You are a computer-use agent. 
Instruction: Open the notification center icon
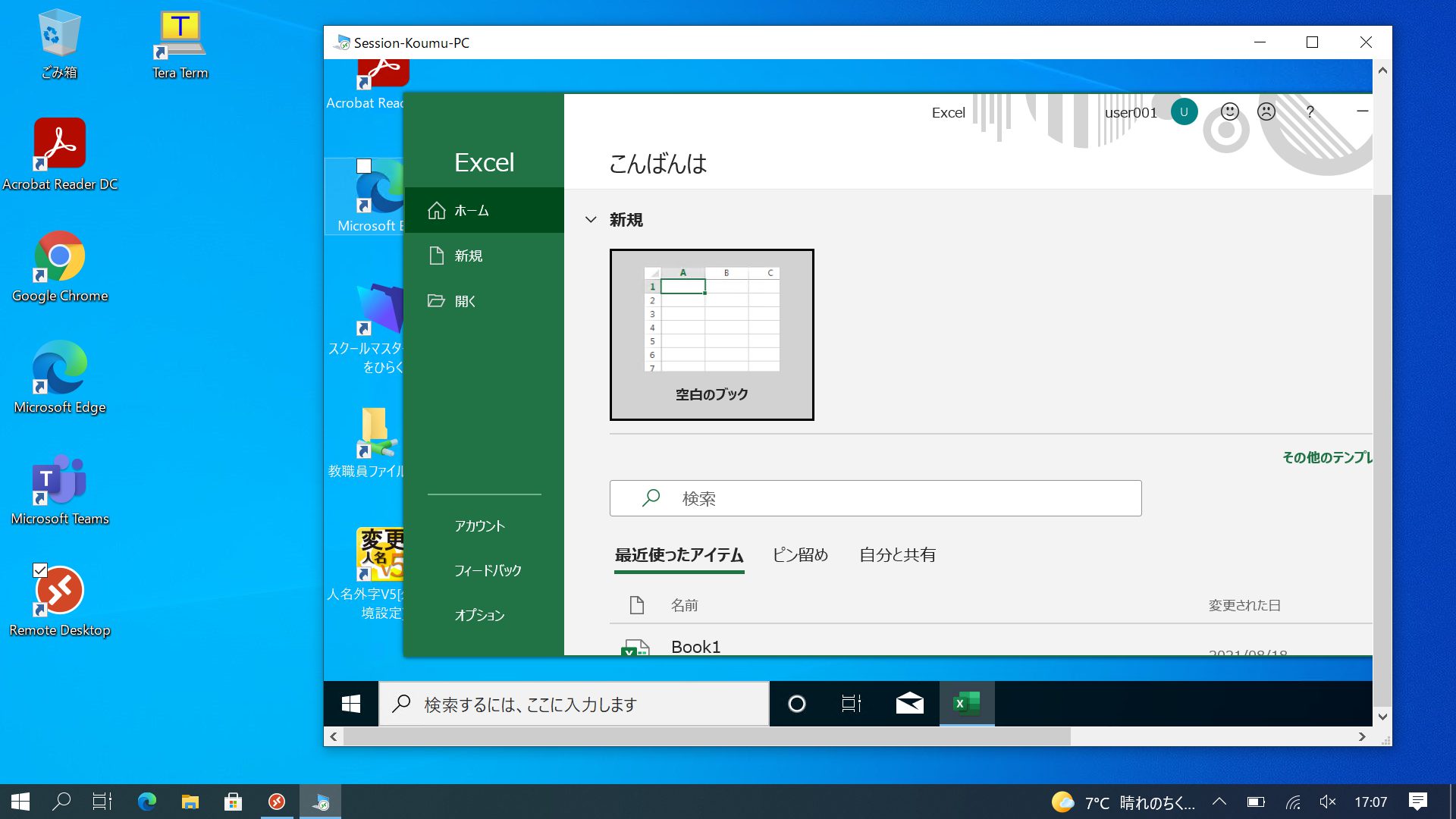(1418, 802)
